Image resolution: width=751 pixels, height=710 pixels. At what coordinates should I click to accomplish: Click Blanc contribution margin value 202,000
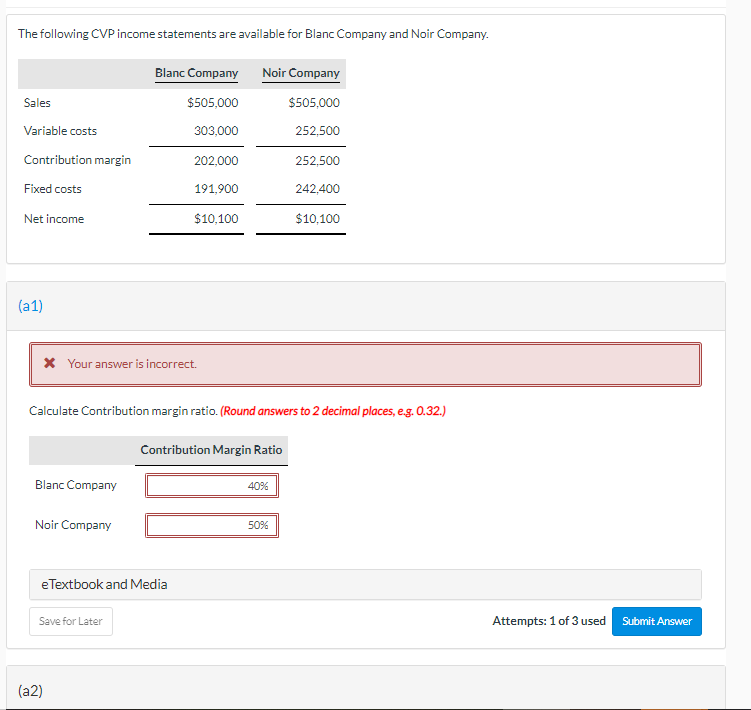(x=216, y=160)
